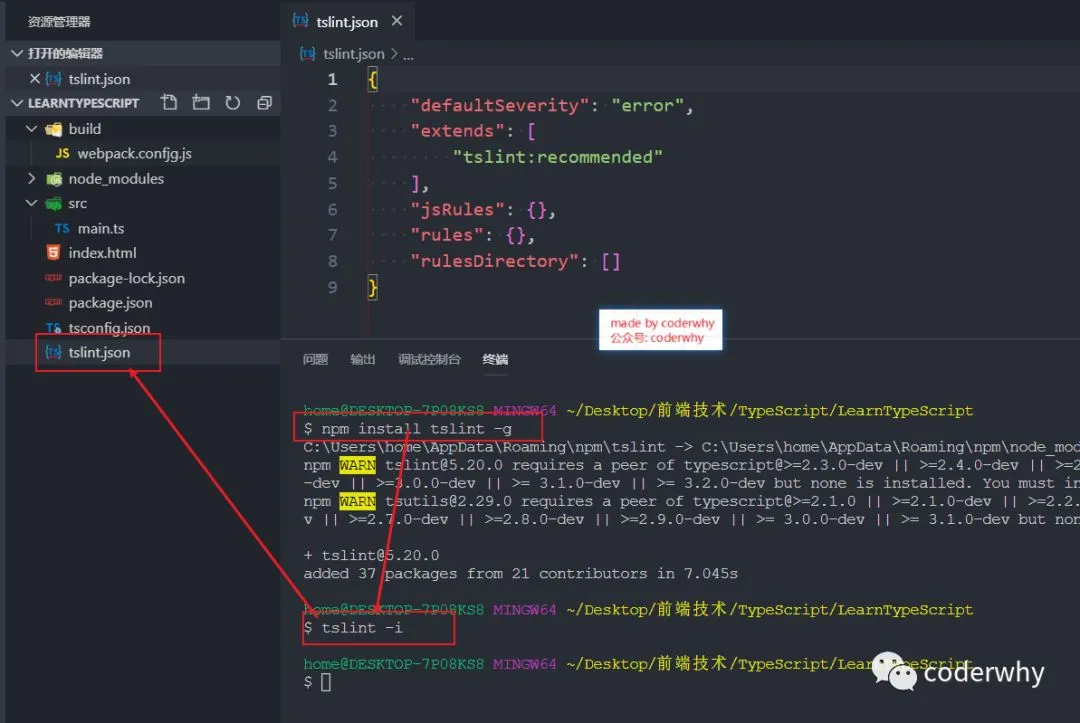The height and width of the screenshot is (723, 1080).
Task: Open index.html file
Action: click(102, 253)
